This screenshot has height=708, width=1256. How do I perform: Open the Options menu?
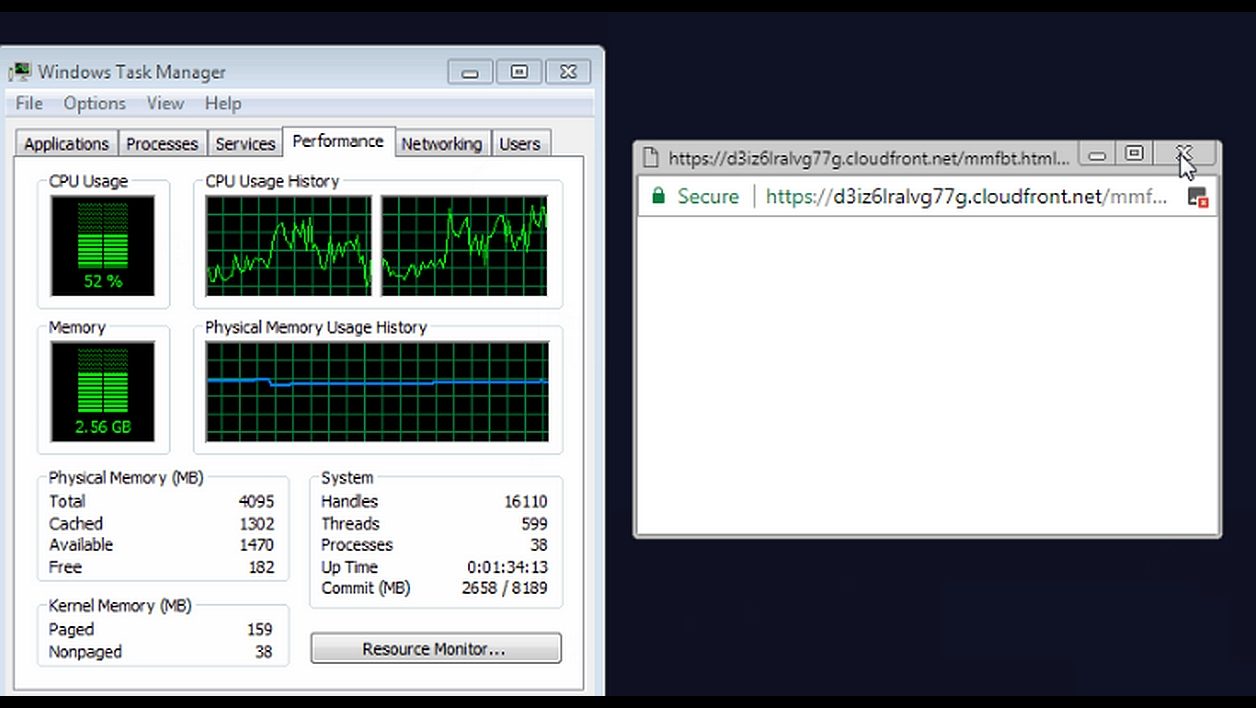(94, 103)
